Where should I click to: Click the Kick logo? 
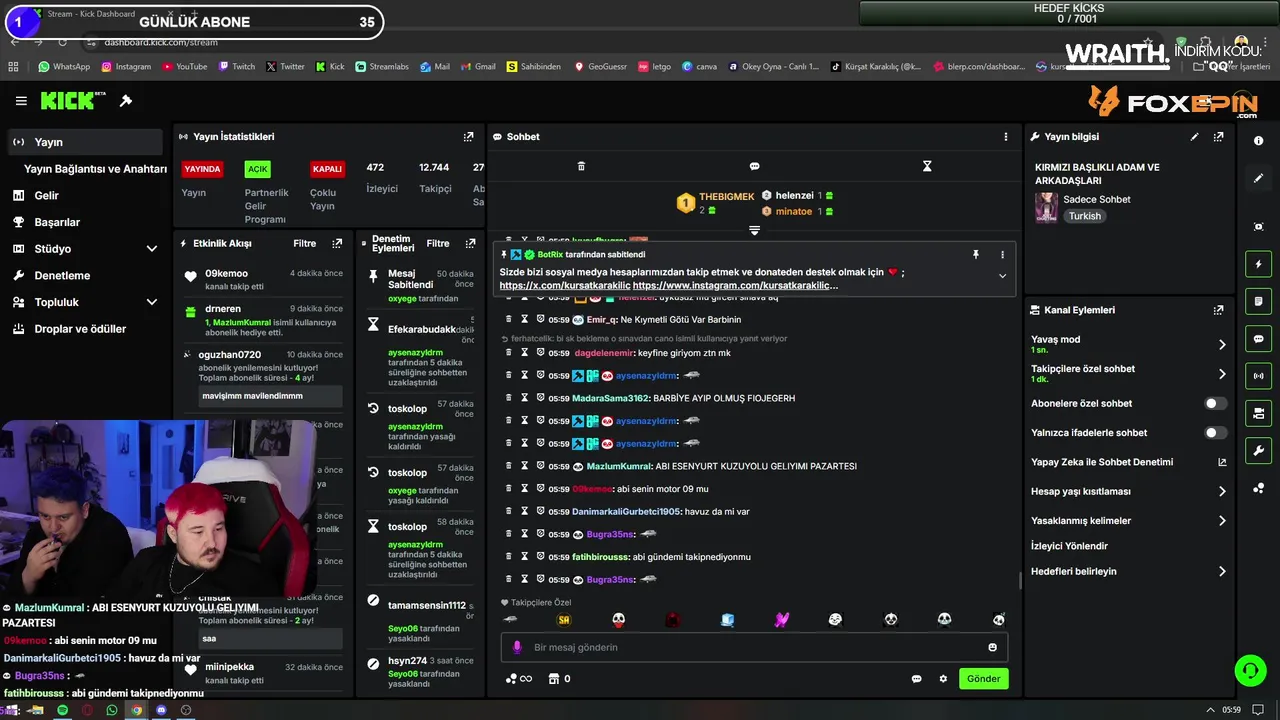[72, 101]
